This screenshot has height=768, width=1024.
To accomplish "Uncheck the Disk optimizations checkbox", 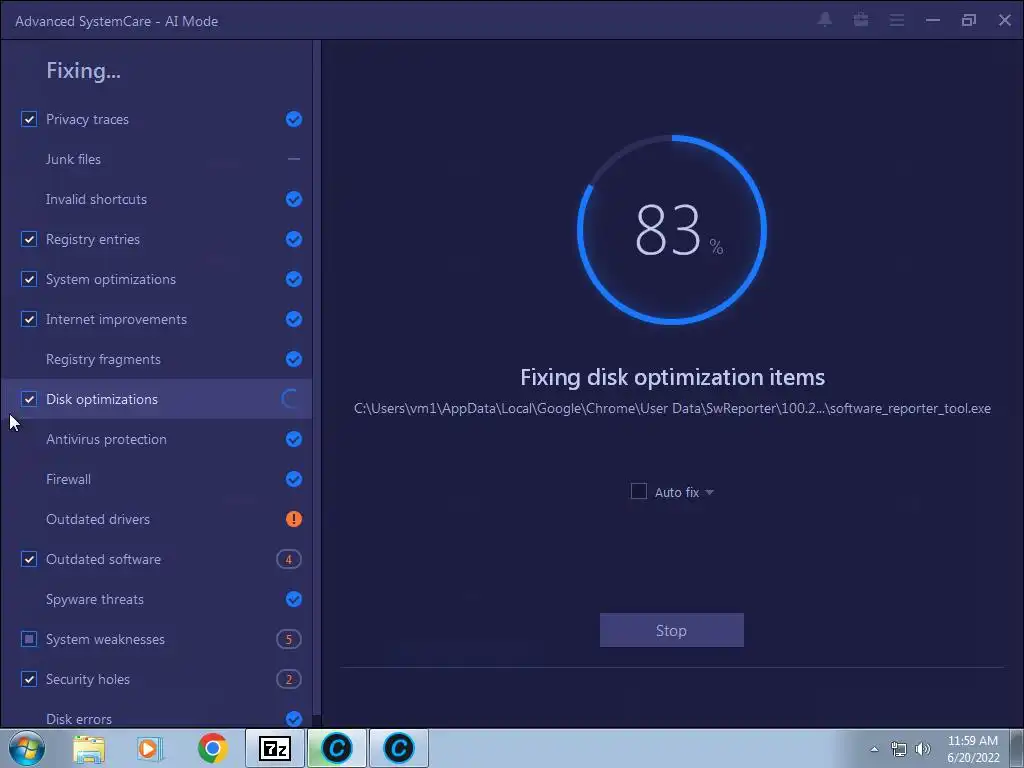I will click(x=29, y=399).
